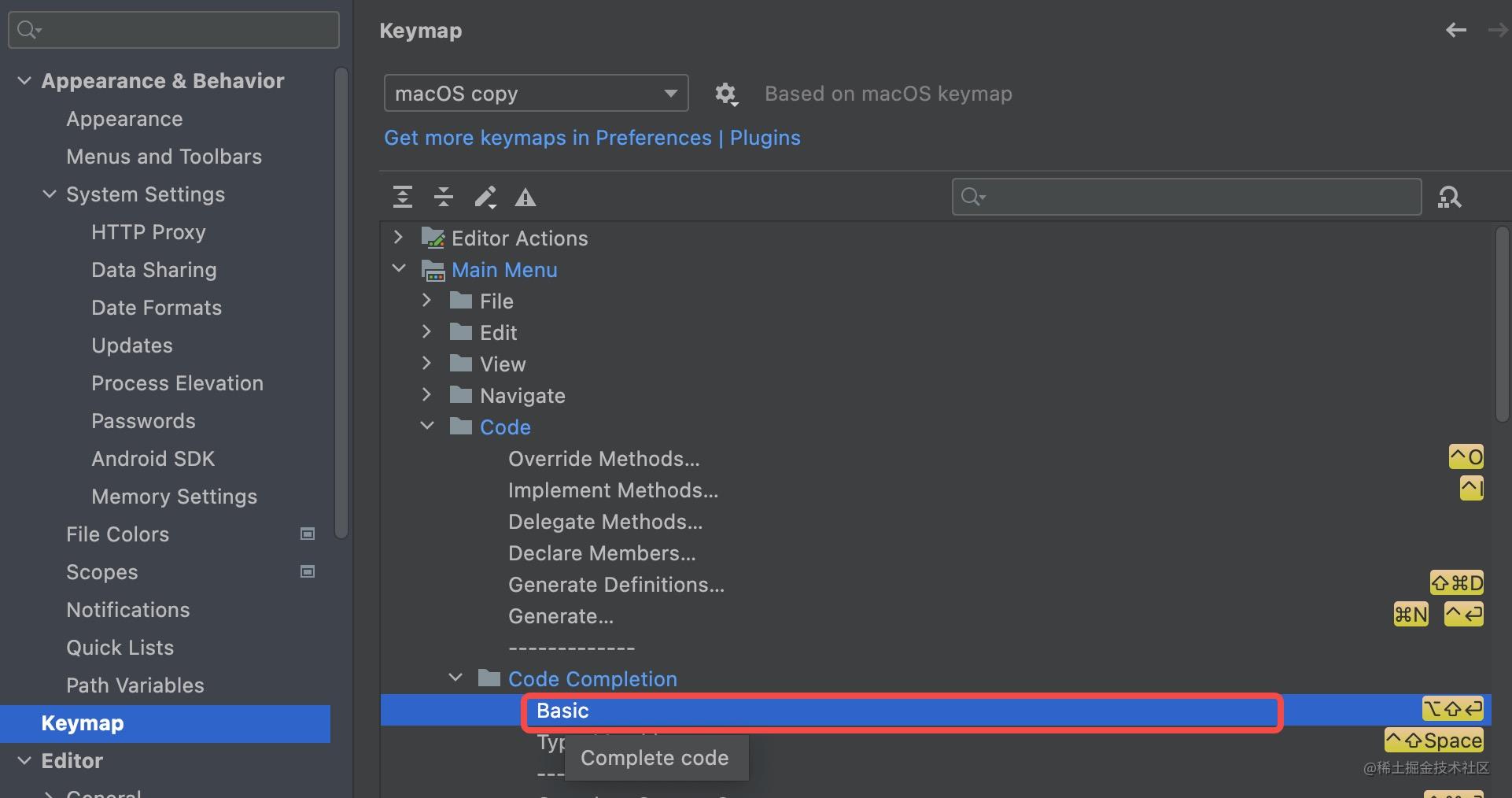Image resolution: width=1512 pixels, height=798 pixels.
Task: Expand the File menu group
Action: [x=426, y=300]
